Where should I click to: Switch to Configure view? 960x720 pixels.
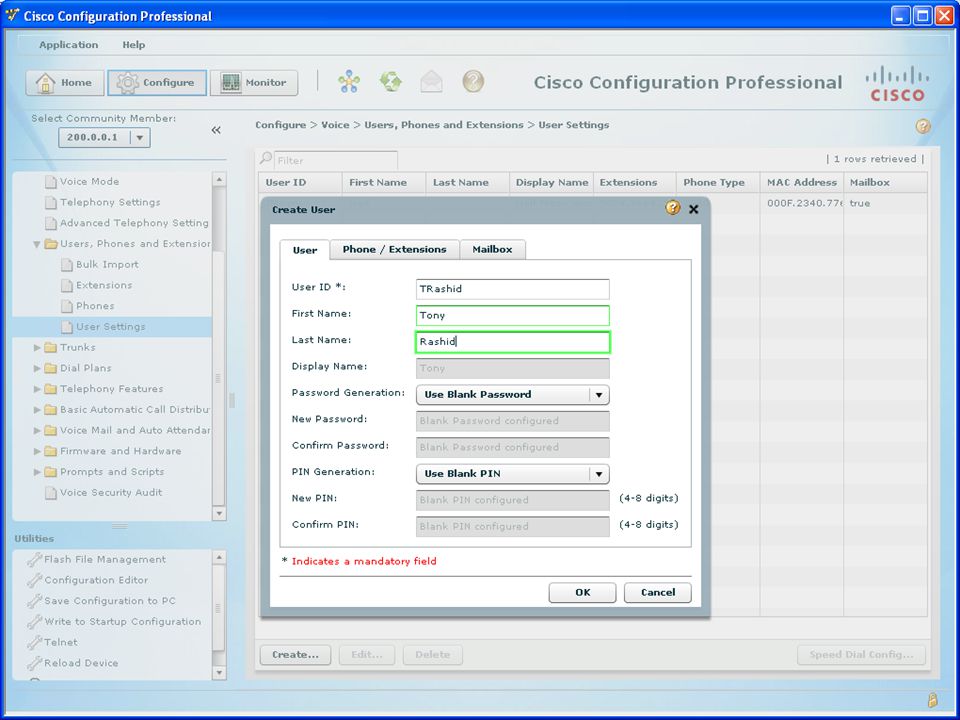[157, 83]
